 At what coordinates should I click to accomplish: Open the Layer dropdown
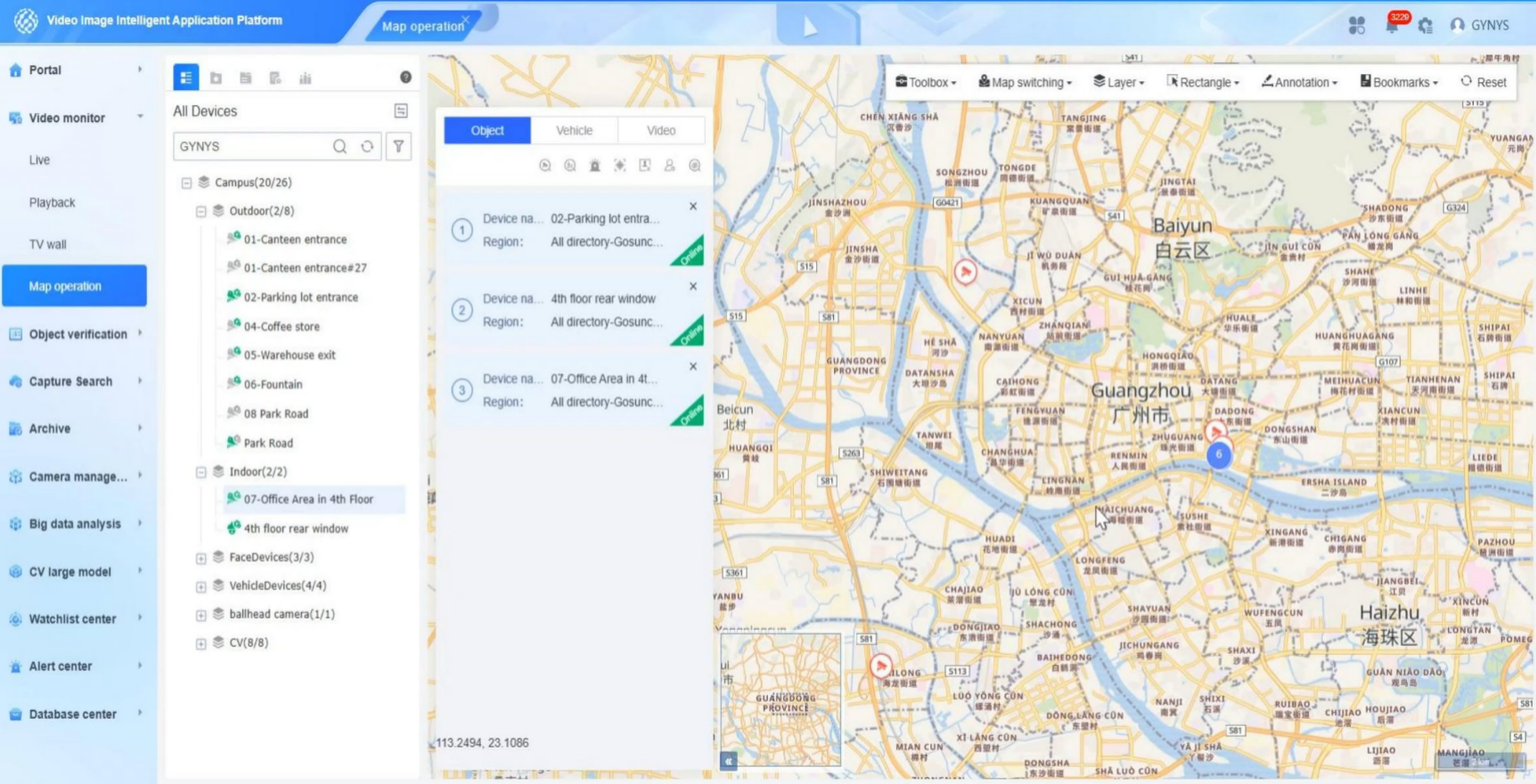point(1119,82)
